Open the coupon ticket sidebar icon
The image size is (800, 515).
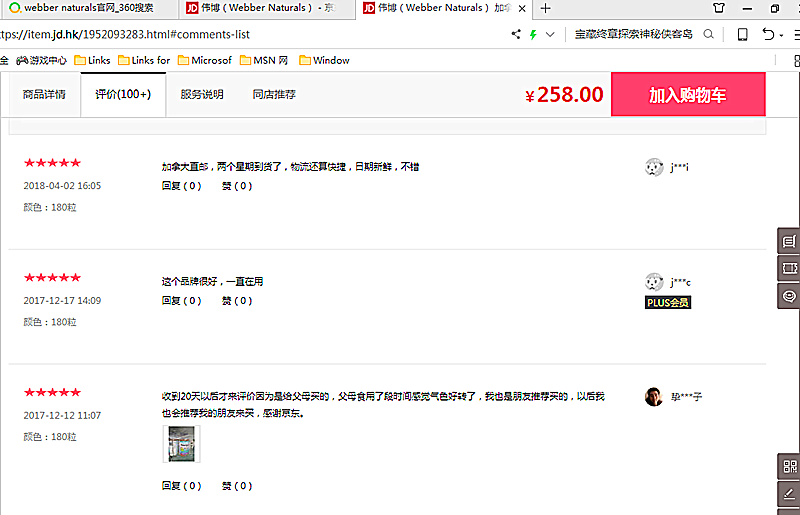[x=789, y=269]
